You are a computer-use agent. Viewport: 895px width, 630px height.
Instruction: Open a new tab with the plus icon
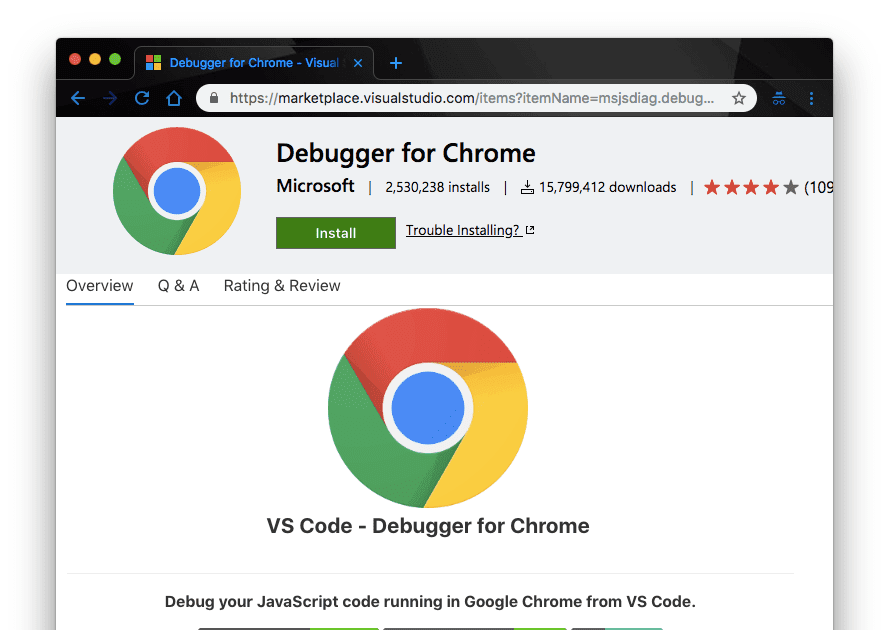(396, 63)
